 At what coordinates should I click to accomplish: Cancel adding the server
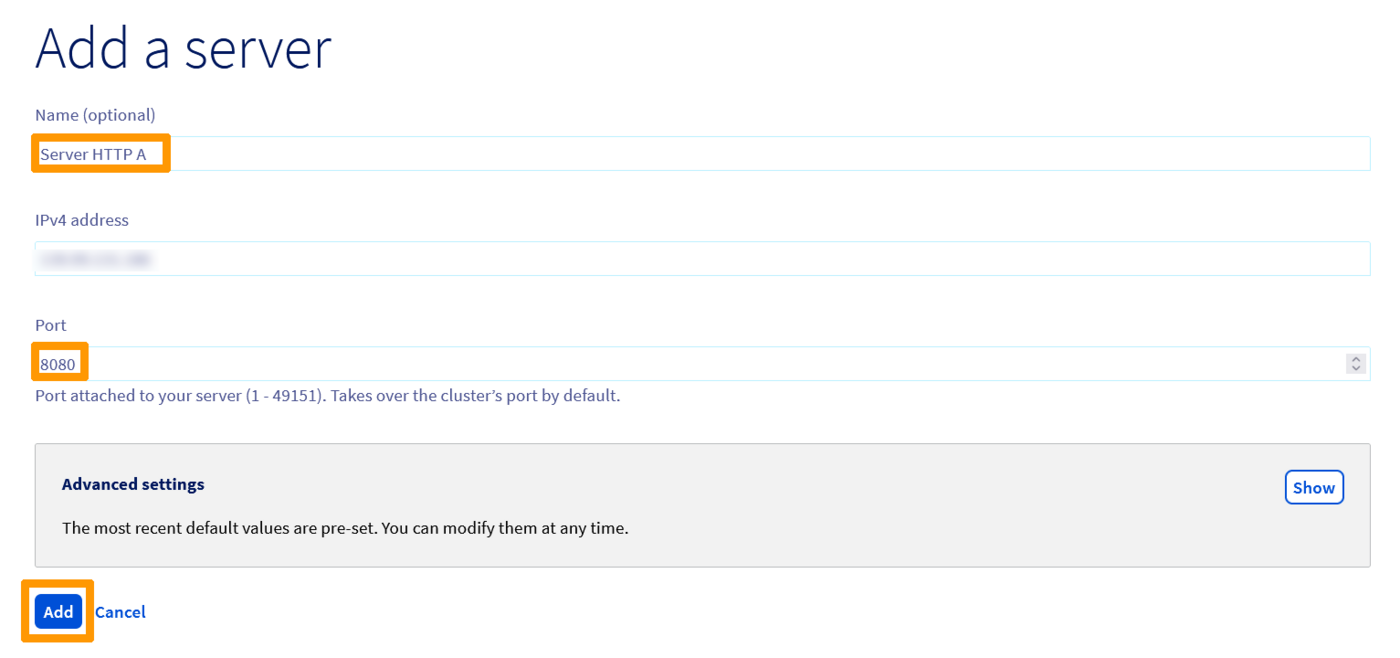pos(120,611)
